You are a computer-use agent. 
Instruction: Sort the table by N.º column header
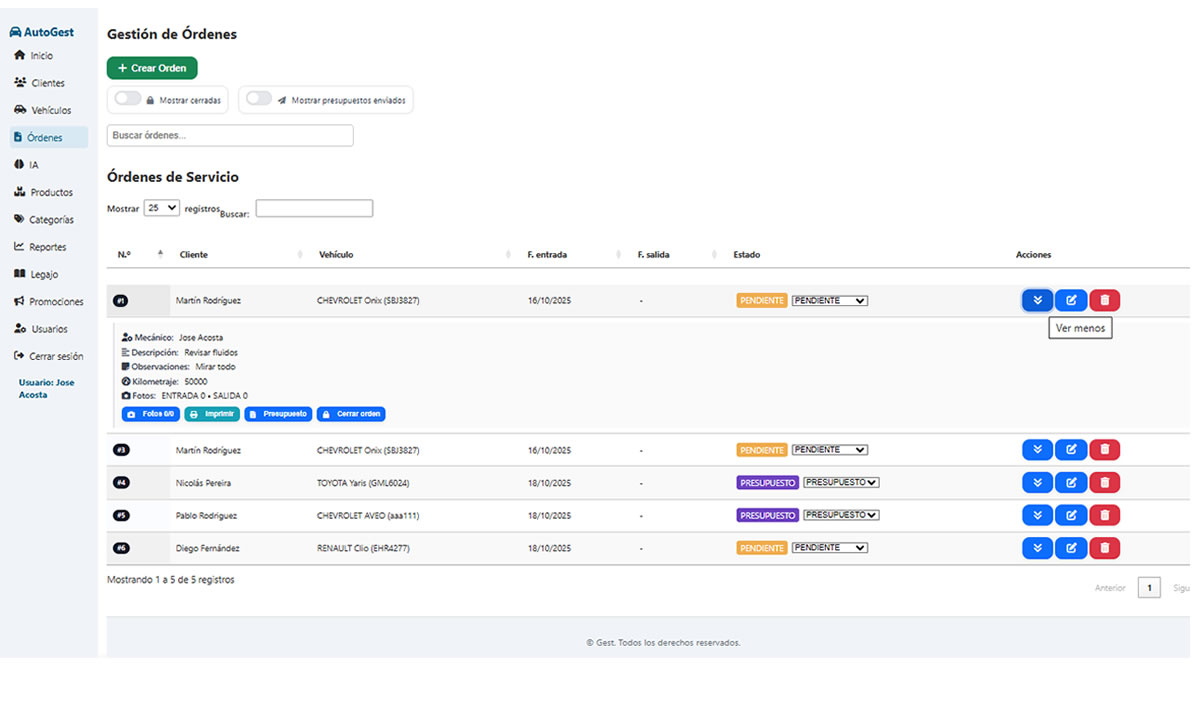pyautogui.click(x=124, y=255)
